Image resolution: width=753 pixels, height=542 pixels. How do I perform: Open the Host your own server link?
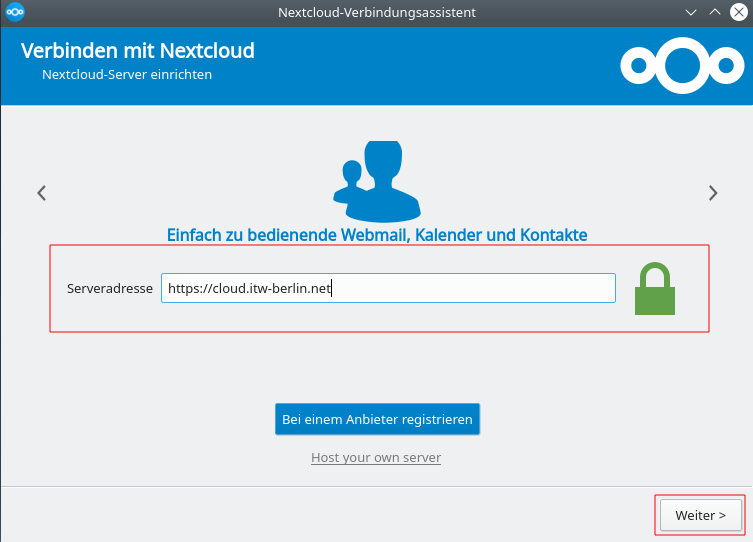click(376, 458)
